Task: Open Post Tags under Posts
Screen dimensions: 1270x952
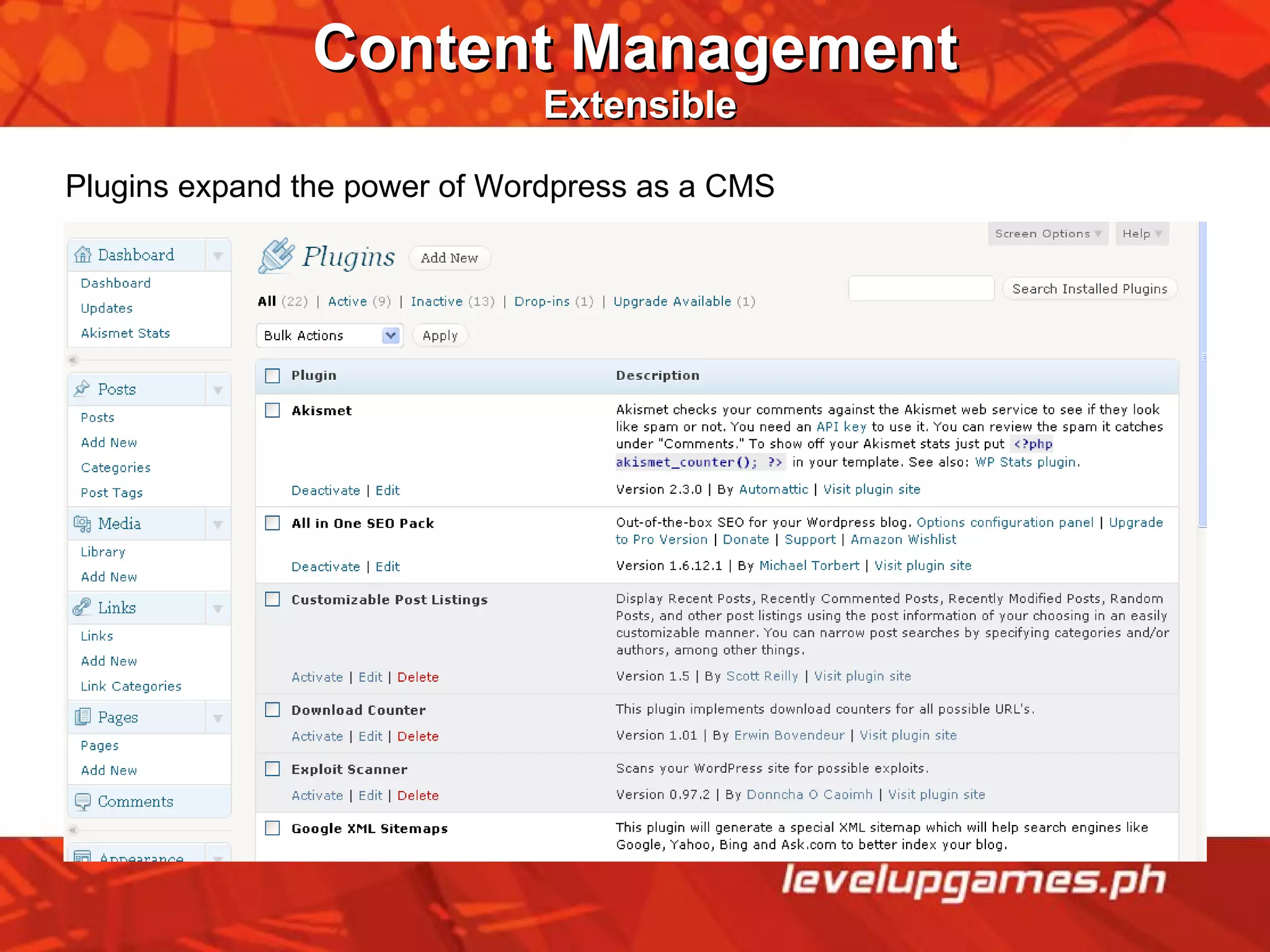Action: [112, 493]
